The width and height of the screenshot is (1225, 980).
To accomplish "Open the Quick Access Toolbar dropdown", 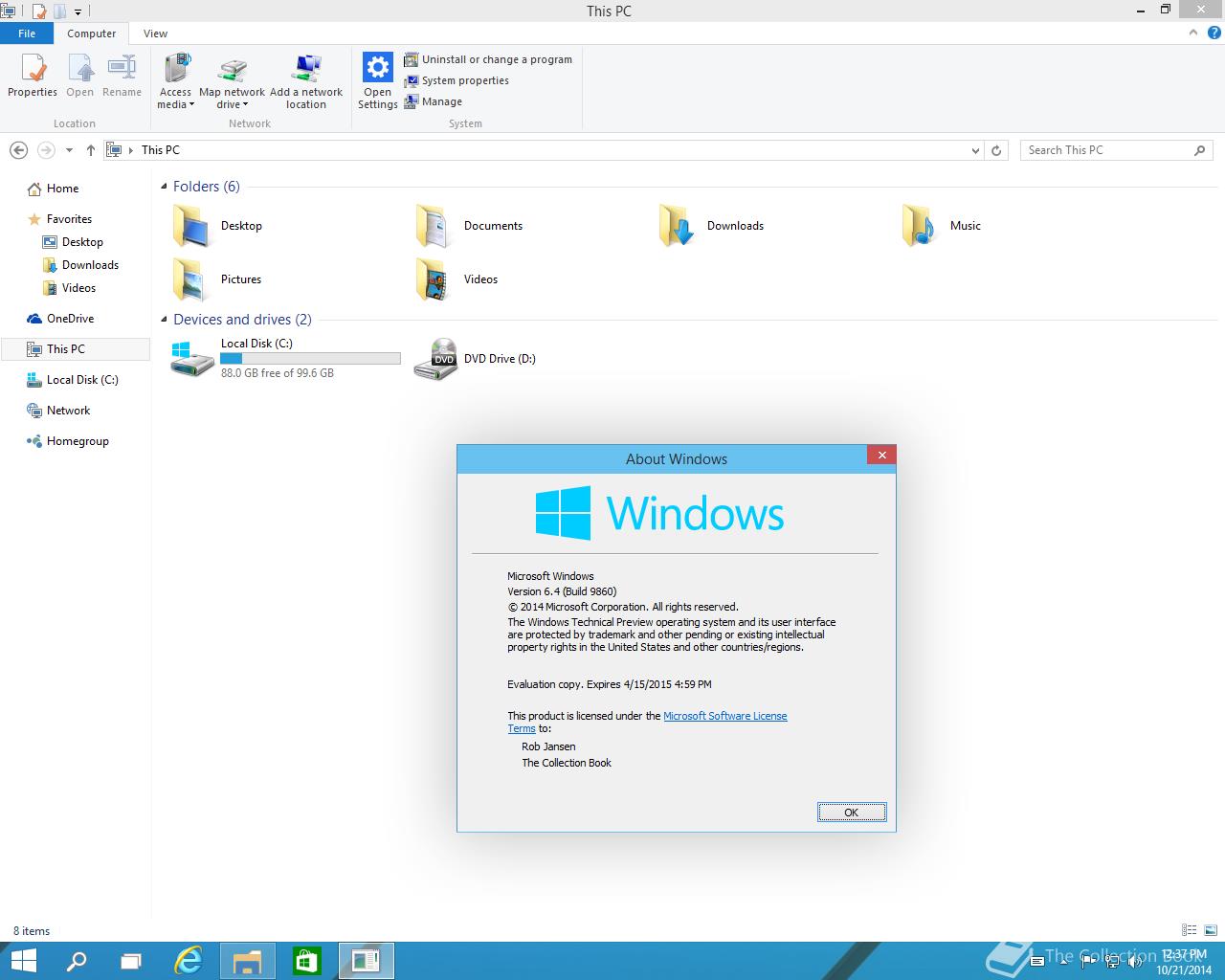I will click(x=78, y=11).
